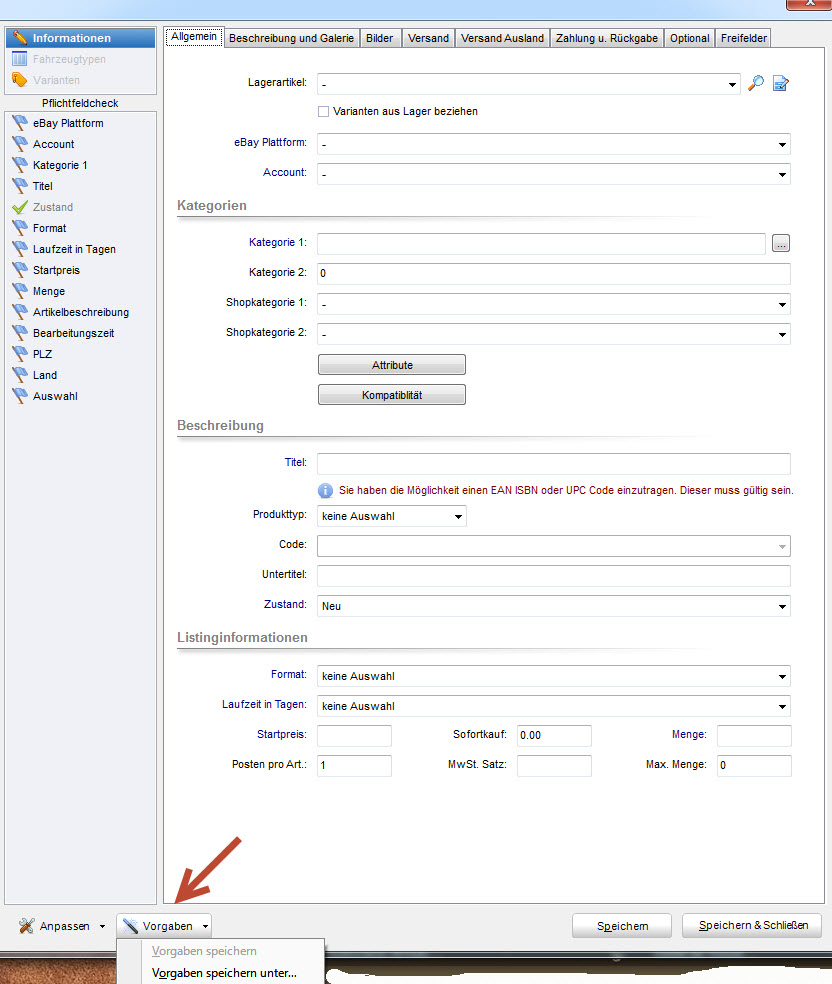Enable Varianten aus Lager beziehen checkbox
This screenshot has height=984, width=832.
click(x=323, y=111)
